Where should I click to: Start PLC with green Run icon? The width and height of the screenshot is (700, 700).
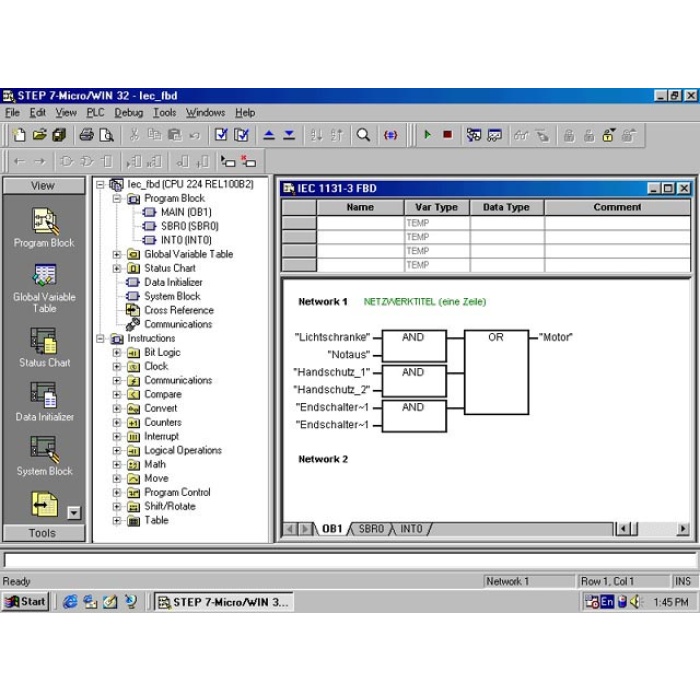point(427,134)
